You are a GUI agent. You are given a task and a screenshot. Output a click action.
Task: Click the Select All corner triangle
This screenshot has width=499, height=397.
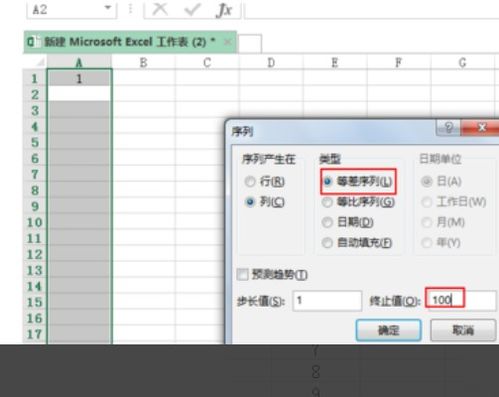(x=40, y=62)
